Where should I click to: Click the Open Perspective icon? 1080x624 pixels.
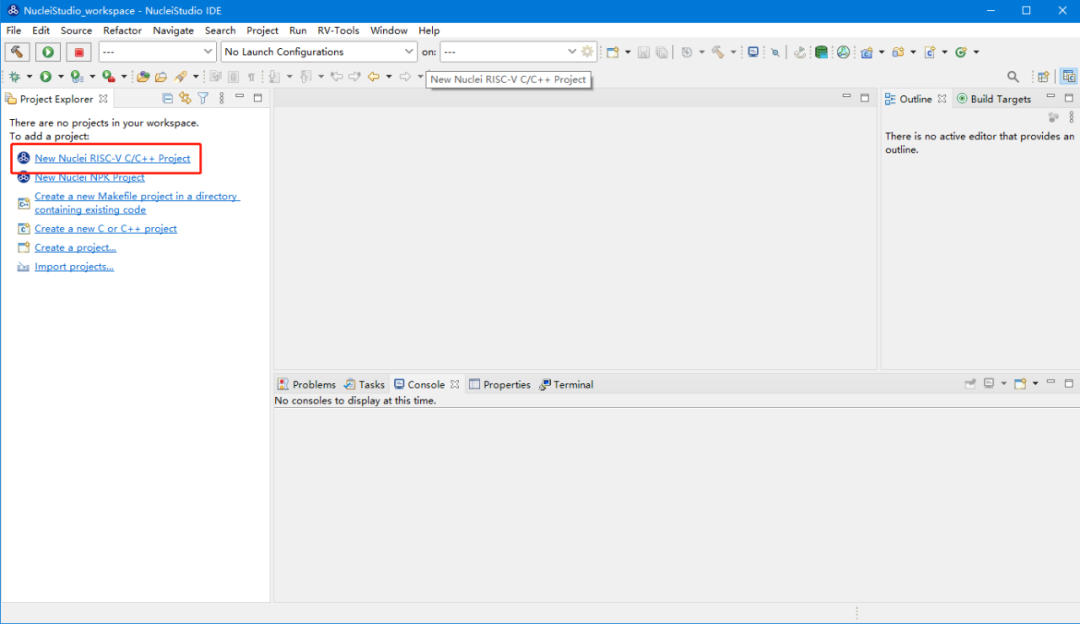click(1043, 76)
